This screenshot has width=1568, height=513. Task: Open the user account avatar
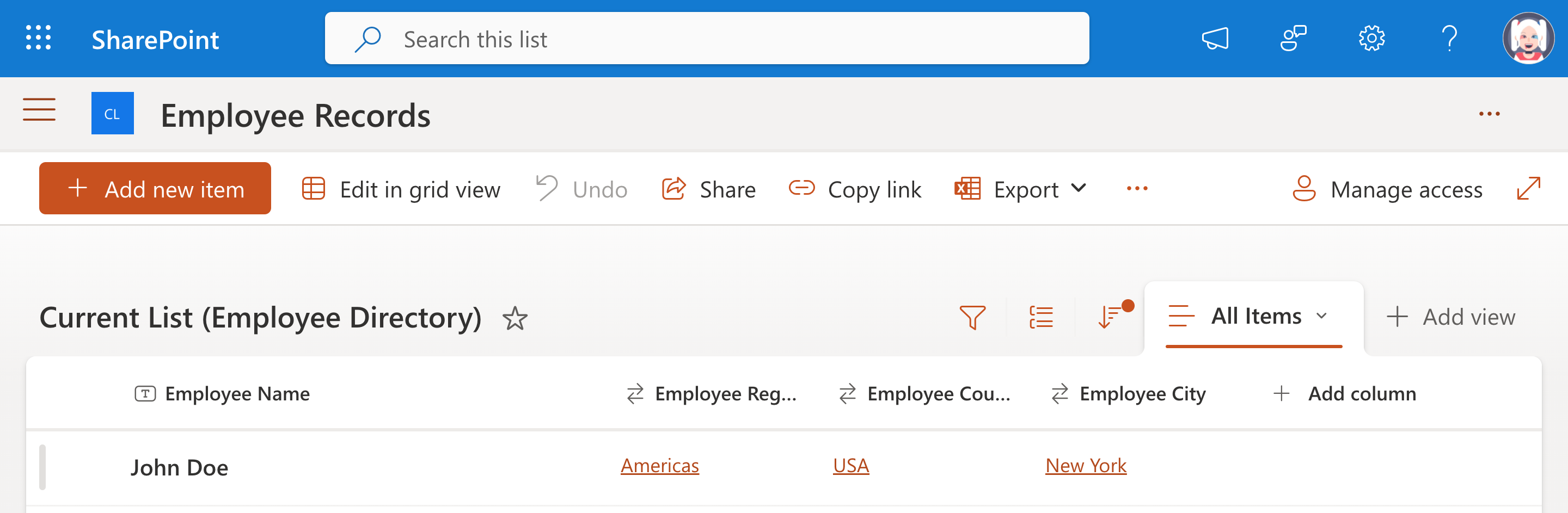pyautogui.click(x=1528, y=39)
